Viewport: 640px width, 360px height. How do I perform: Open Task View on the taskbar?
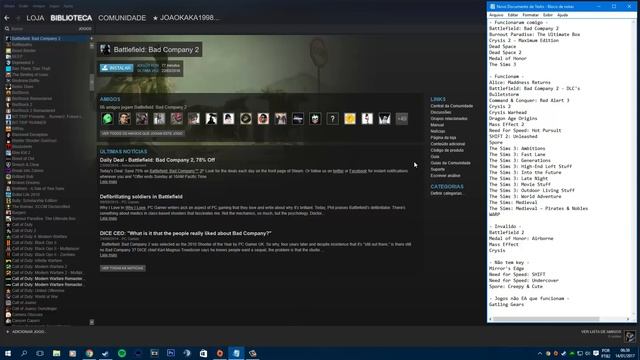[40, 353]
